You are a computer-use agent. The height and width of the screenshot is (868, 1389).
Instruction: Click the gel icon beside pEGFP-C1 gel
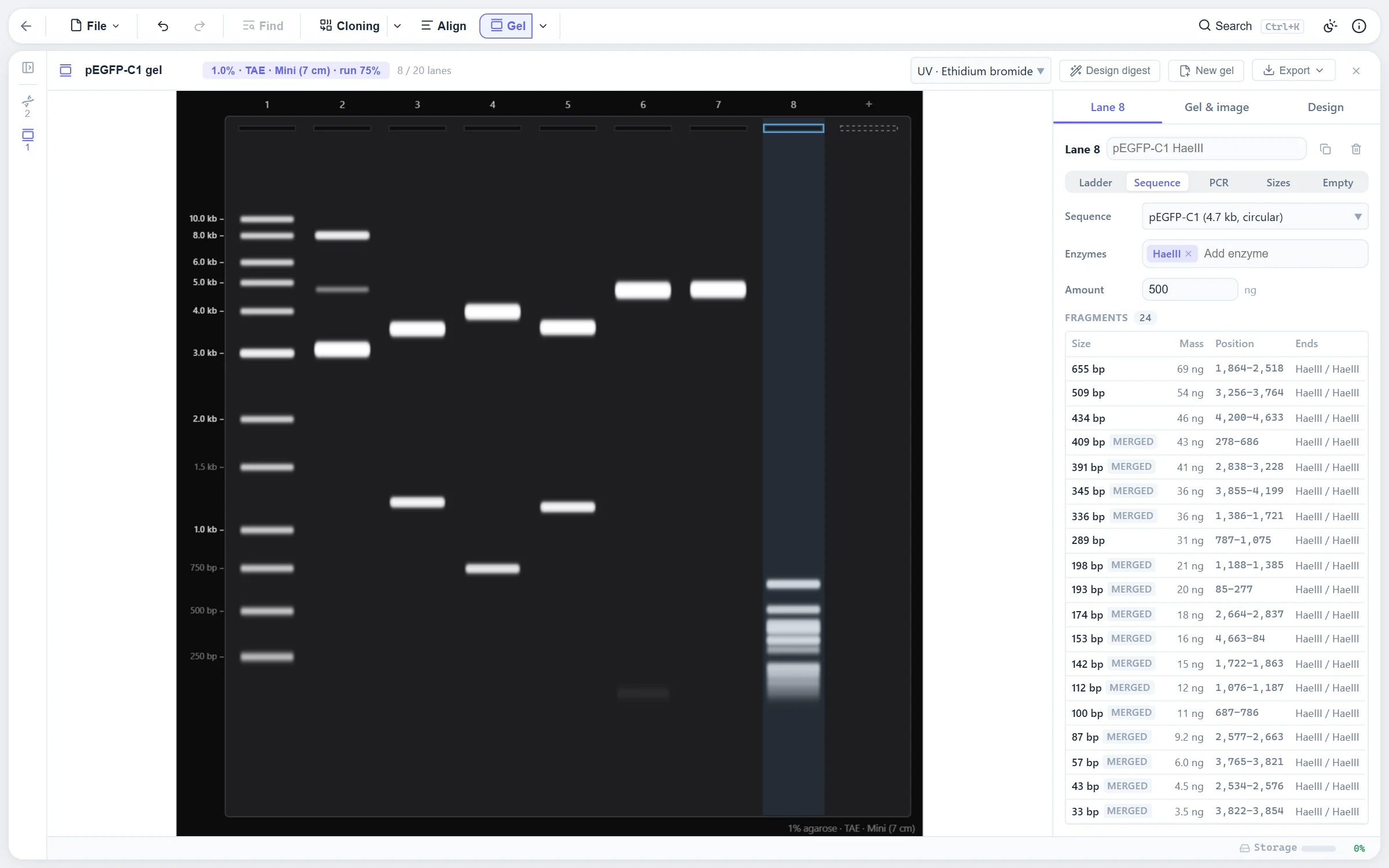pyautogui.click(x=66, y=71)
